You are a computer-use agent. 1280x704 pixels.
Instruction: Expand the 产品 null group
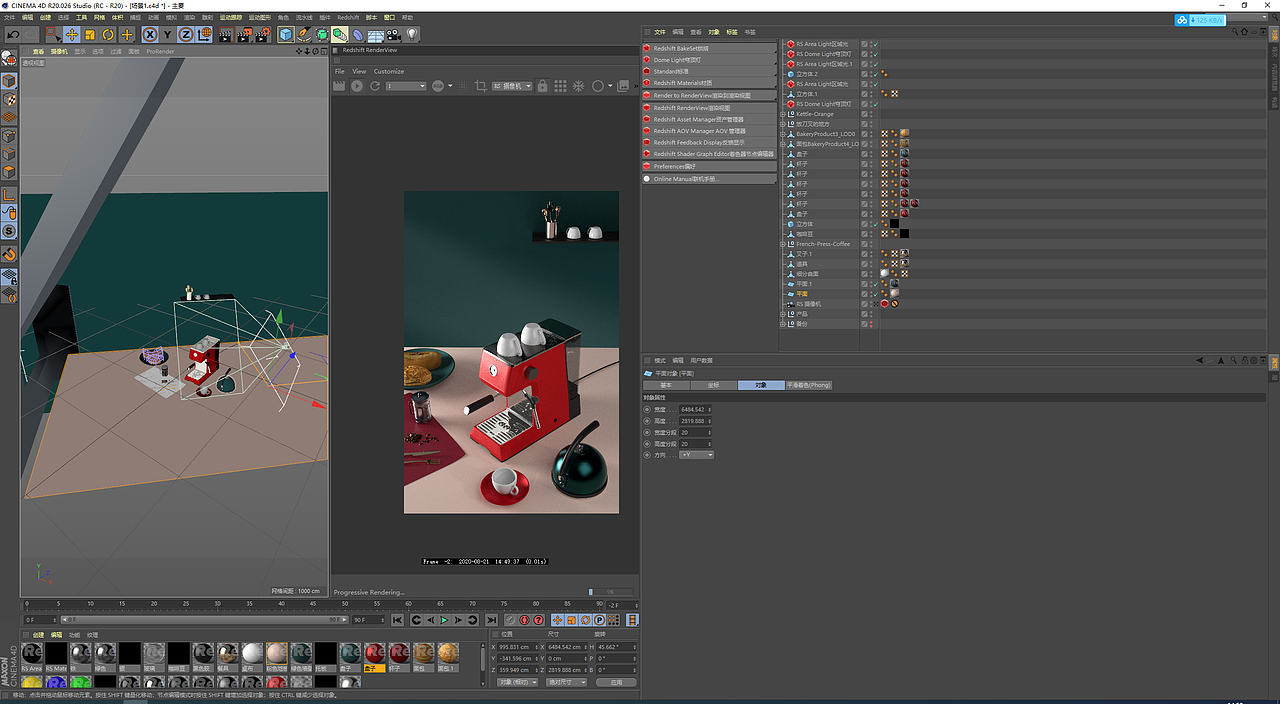click(783, 314)
